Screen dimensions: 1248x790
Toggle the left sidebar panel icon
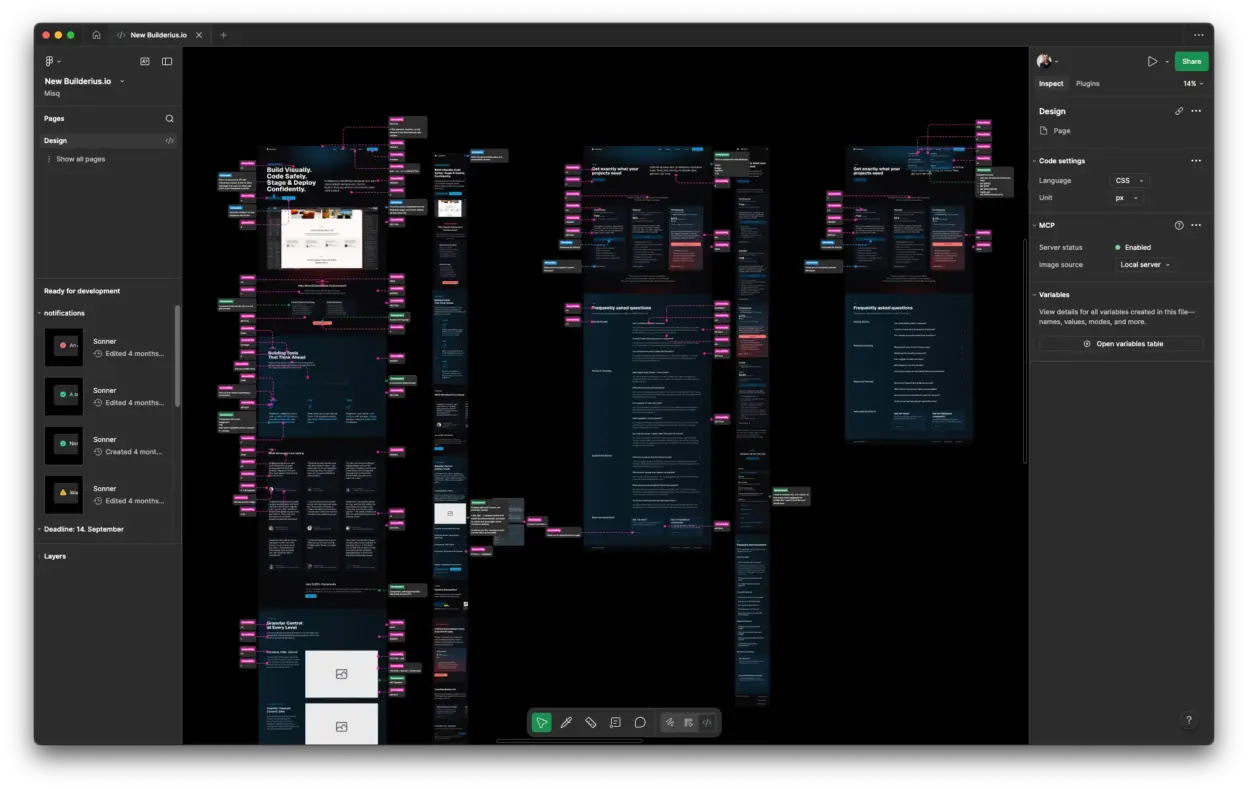point(166,61)
